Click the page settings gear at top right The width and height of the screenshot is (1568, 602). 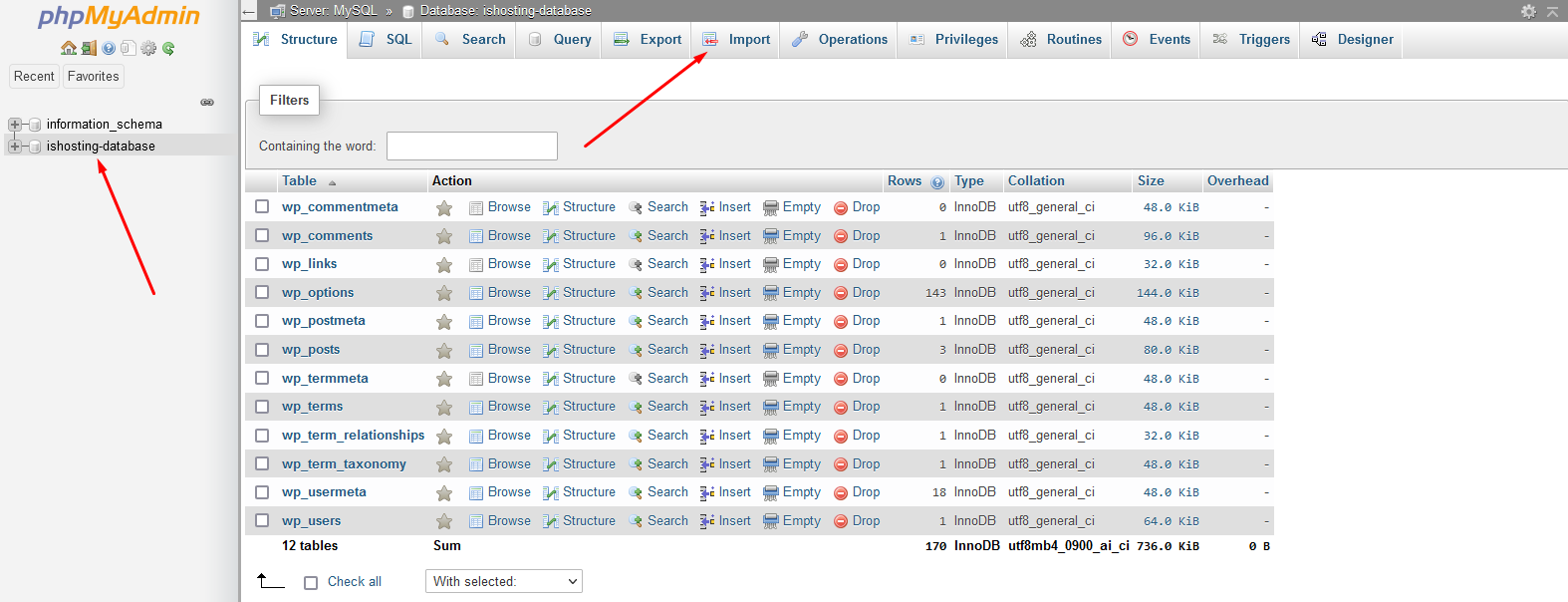[x=1528, y=11]
